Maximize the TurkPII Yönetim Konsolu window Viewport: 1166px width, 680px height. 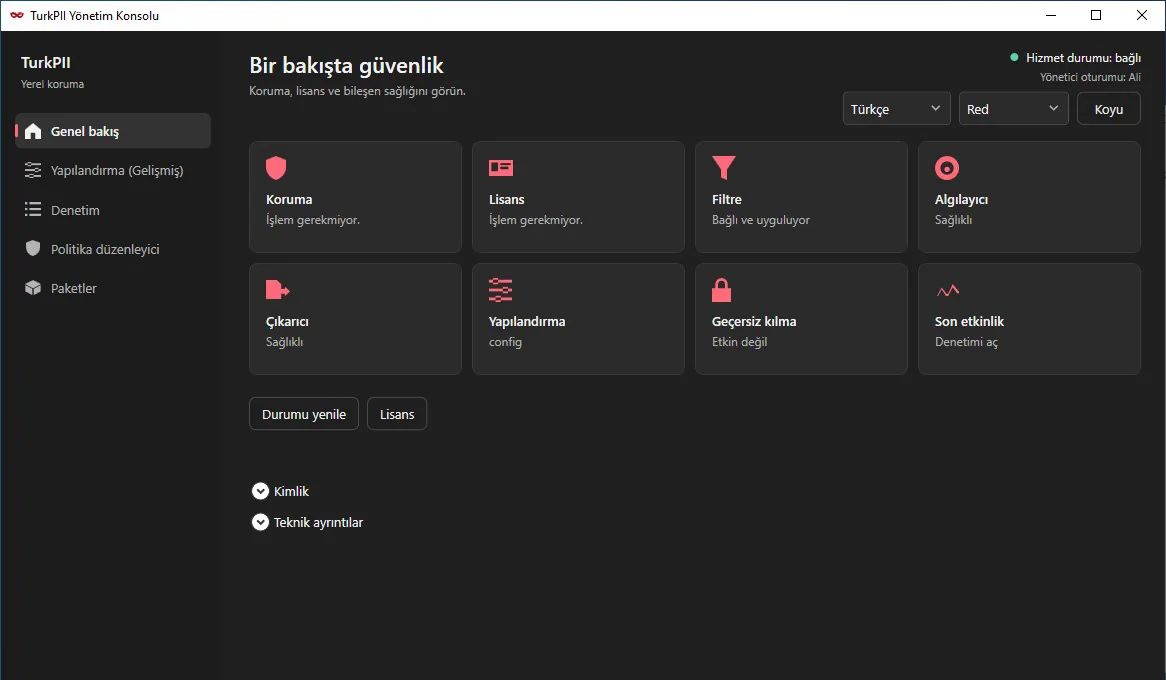click(x=1096, y=15)
